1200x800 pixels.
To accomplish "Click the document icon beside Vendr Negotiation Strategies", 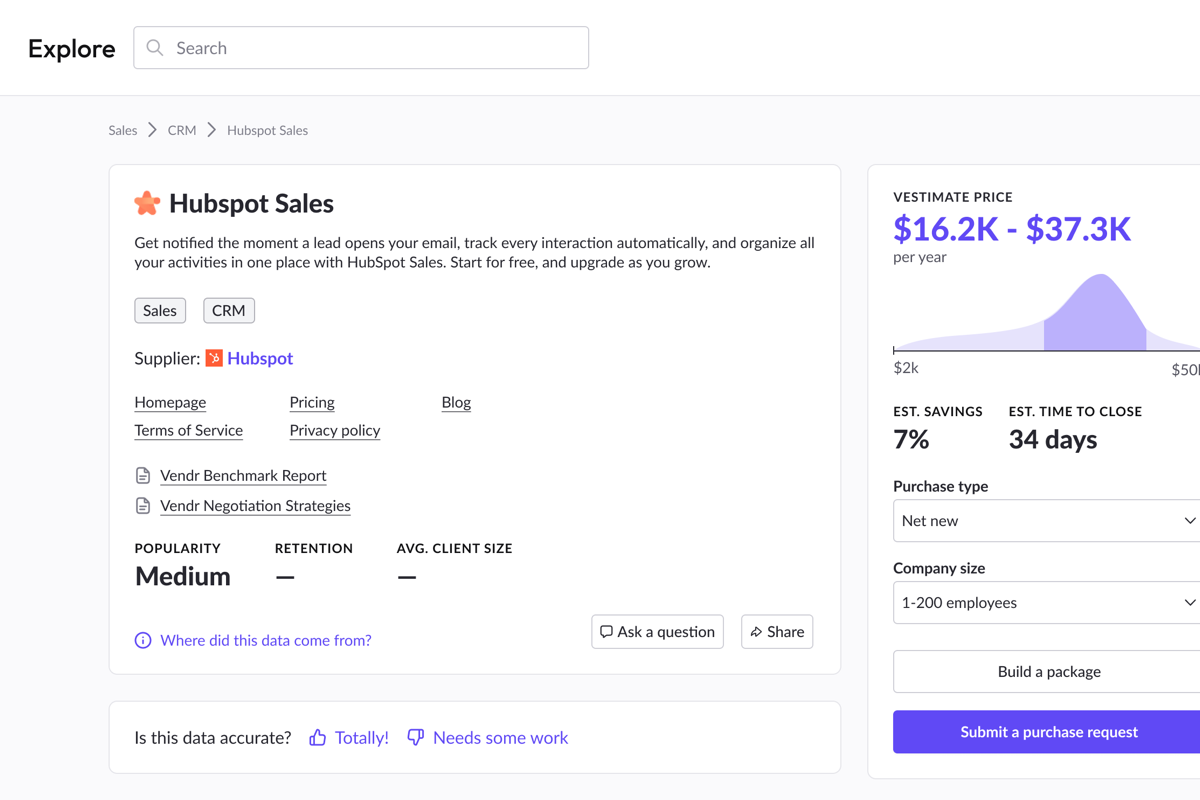I will [x=143, y=506].
